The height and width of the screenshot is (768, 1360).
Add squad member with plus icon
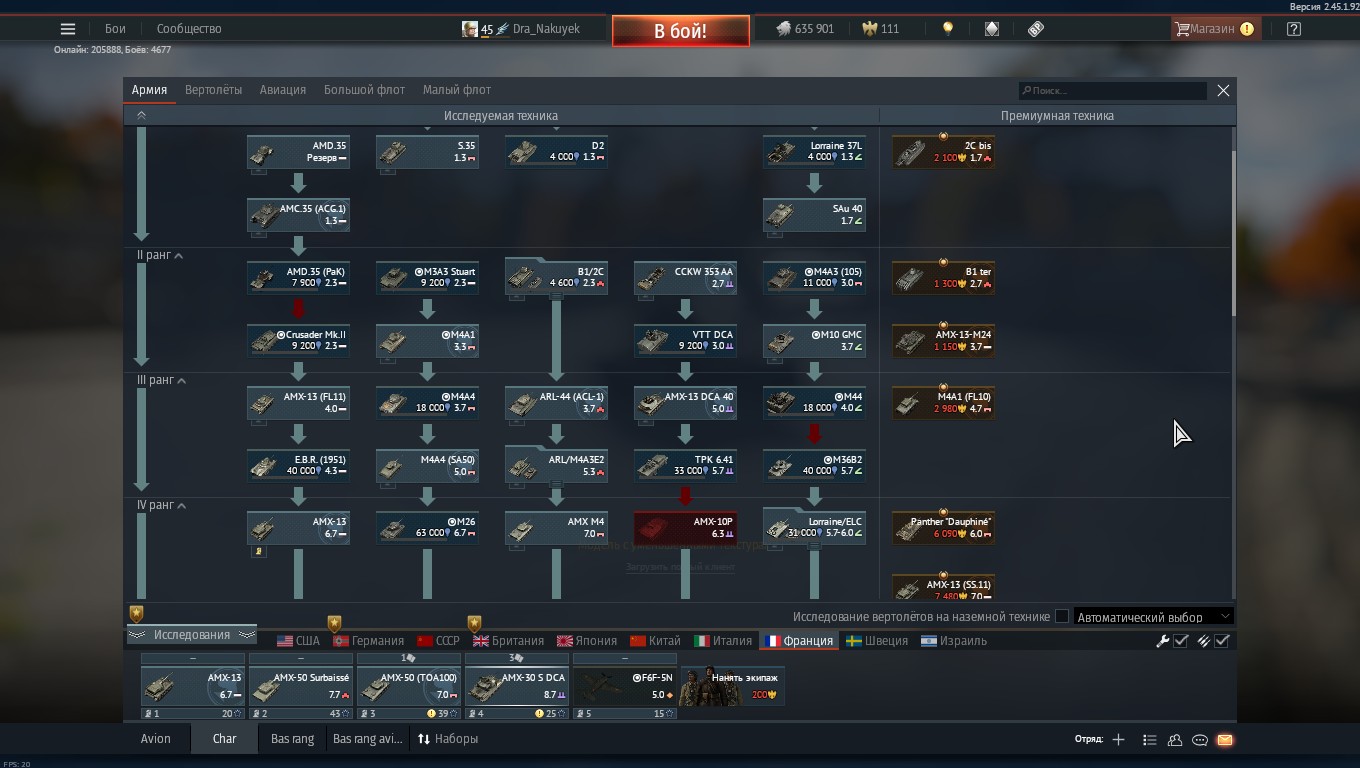click(1118, 740)
